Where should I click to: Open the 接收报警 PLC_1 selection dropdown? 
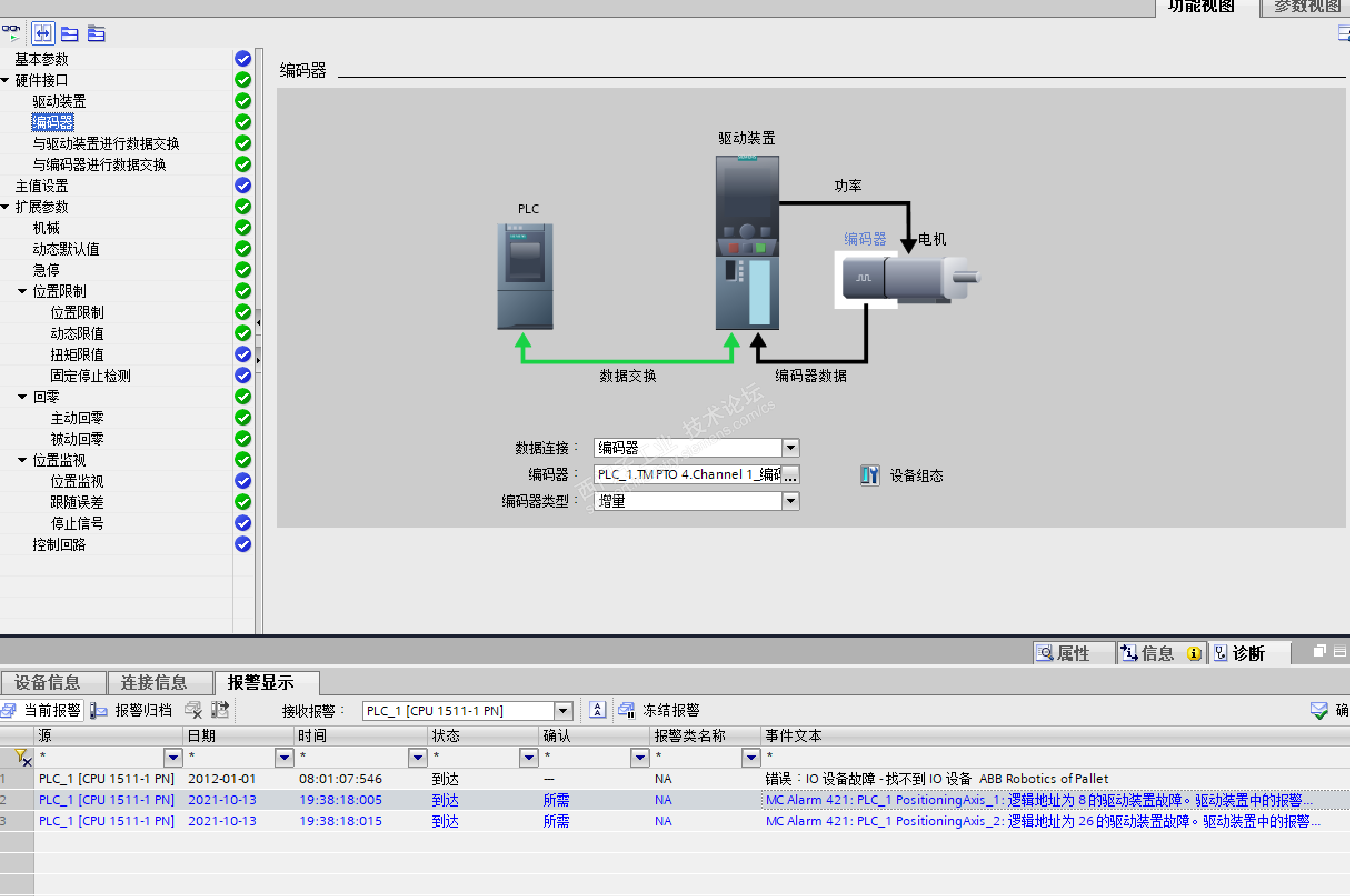coord(563,711)
